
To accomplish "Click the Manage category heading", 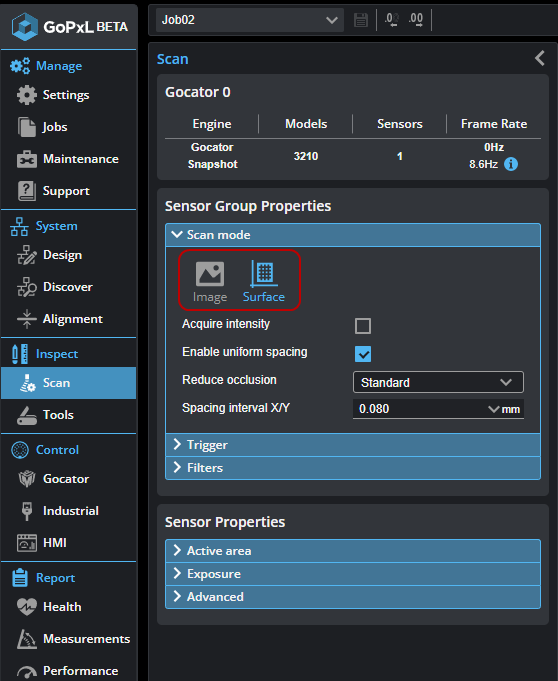I will click(59, 66).
